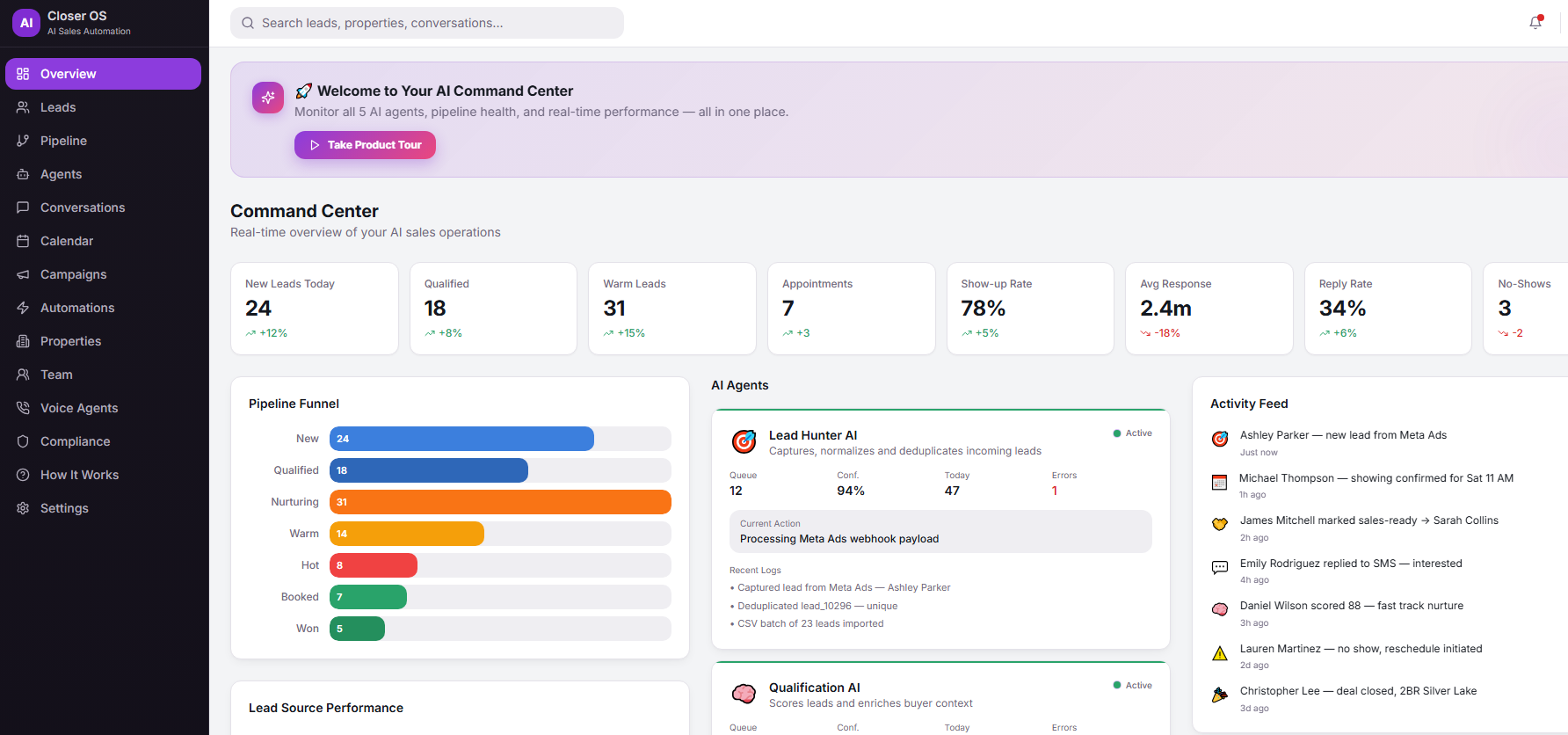Viewport: 1568px width, 735px height.
Task: Go to Pipeline page
Action: [x=103, y=141]
